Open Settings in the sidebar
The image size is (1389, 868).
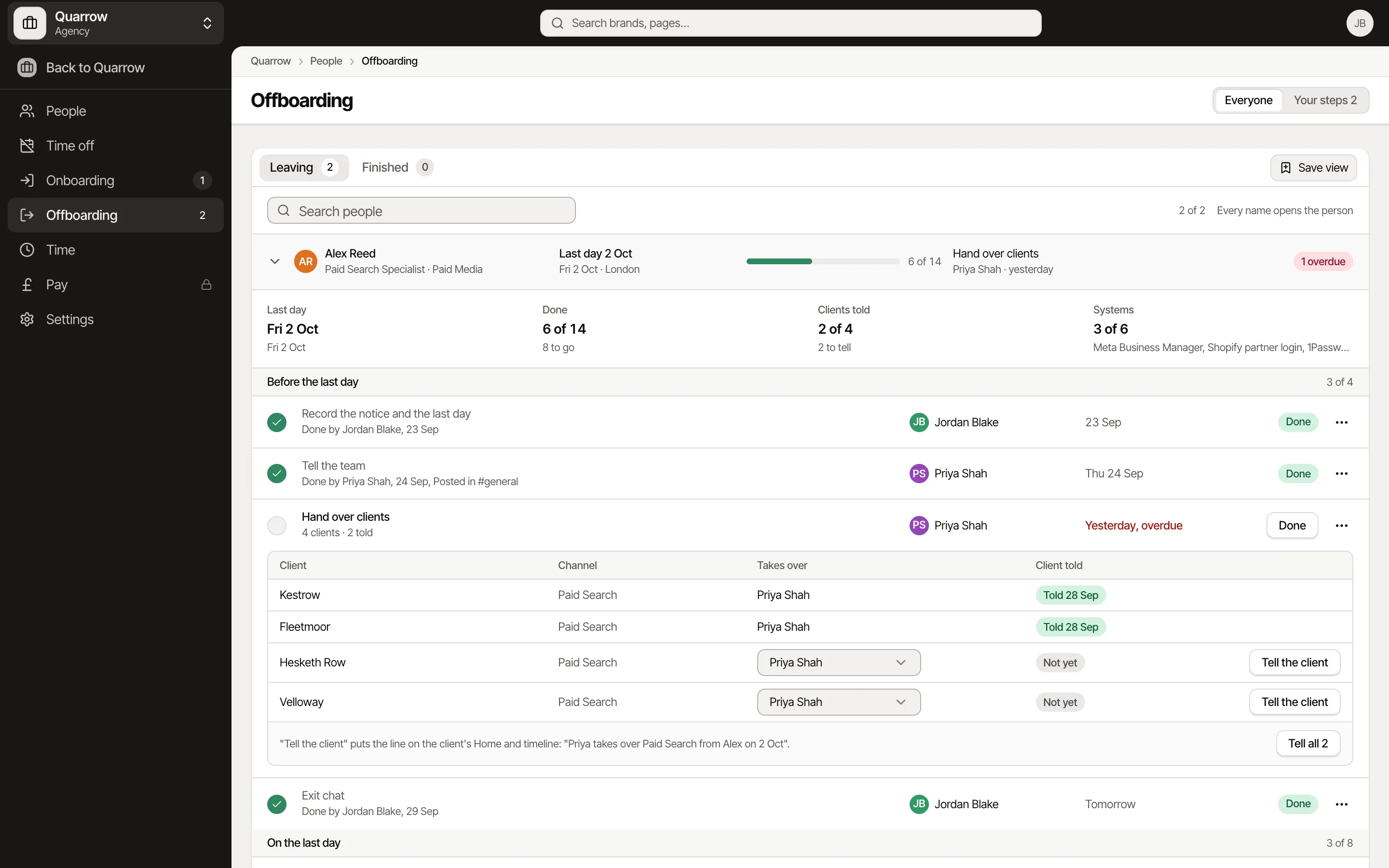(x=115, y=319)
